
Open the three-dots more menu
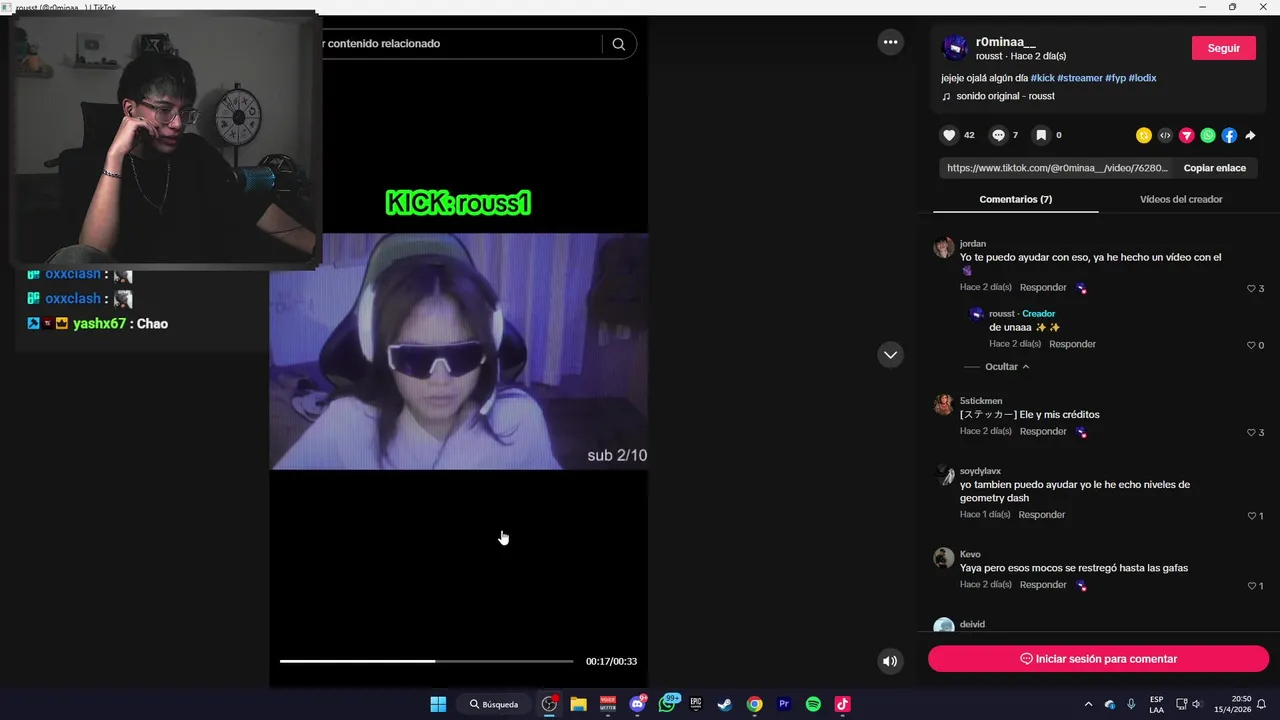(890, 42)
